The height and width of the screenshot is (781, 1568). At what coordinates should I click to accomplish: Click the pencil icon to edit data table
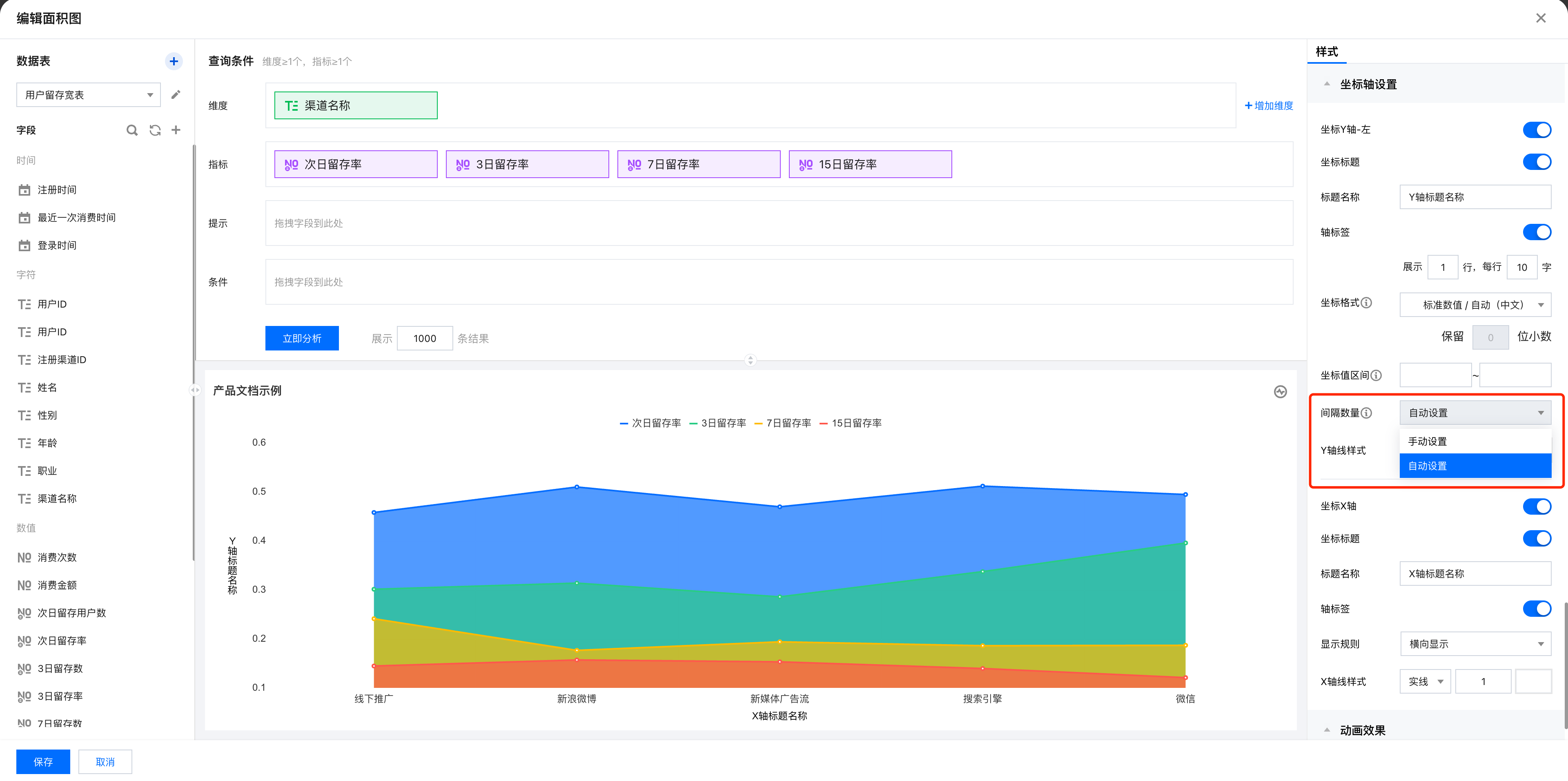[176, 94]
